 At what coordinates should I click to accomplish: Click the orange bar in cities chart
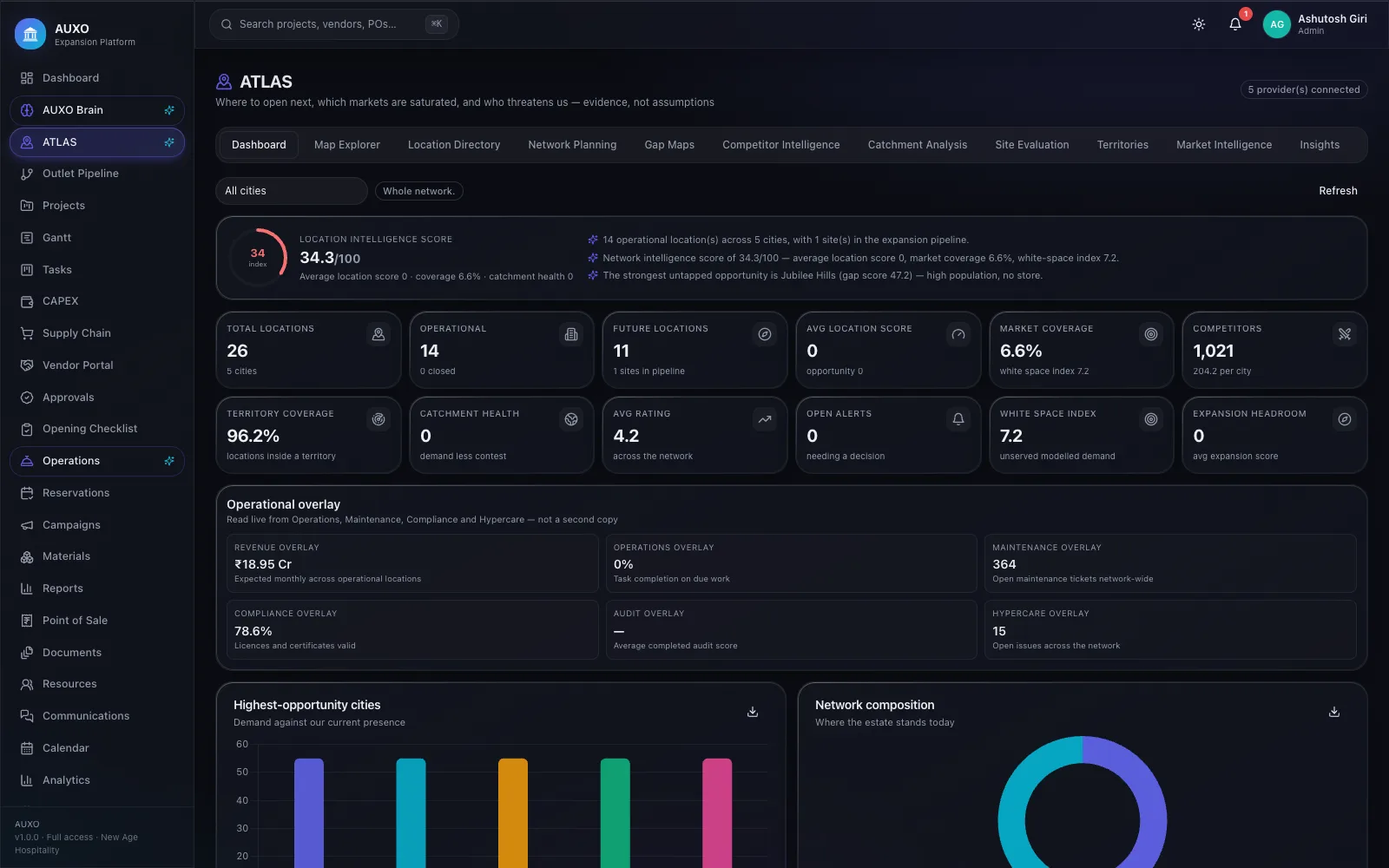(x=513, y=812)
